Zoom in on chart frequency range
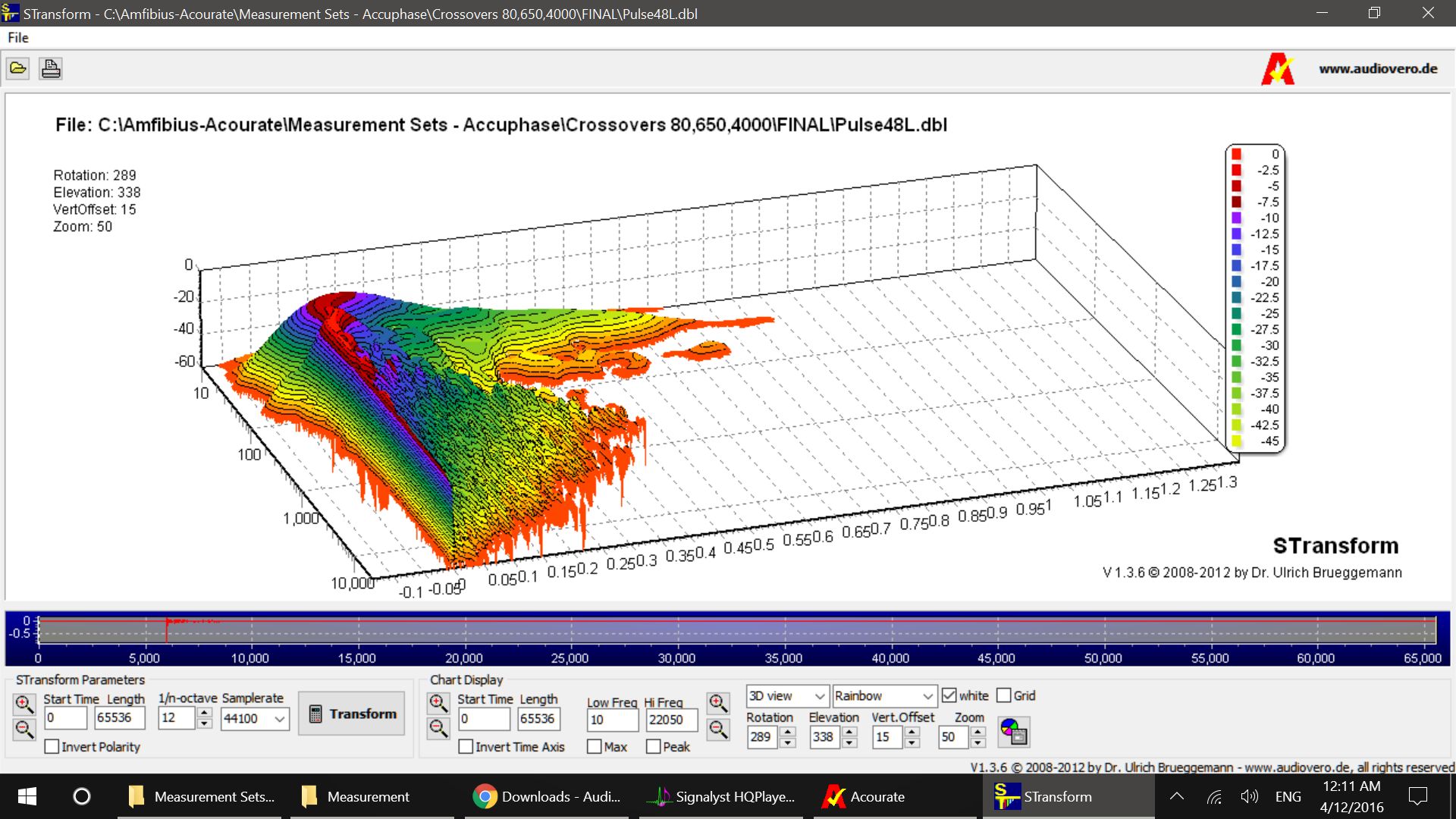 (718, 703)
